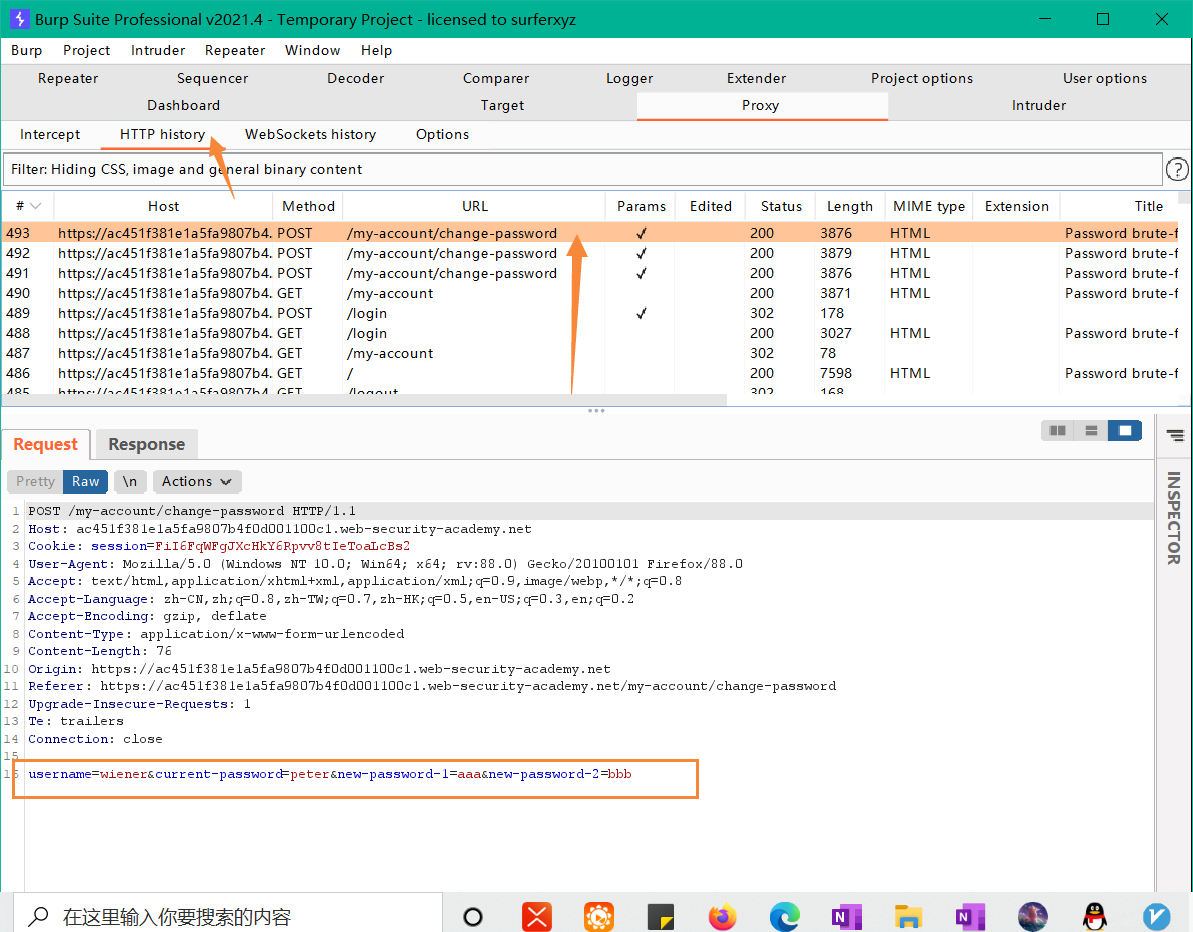1193x932 pixels.
Task: Open the Help menu
Action: click(376, 50)
